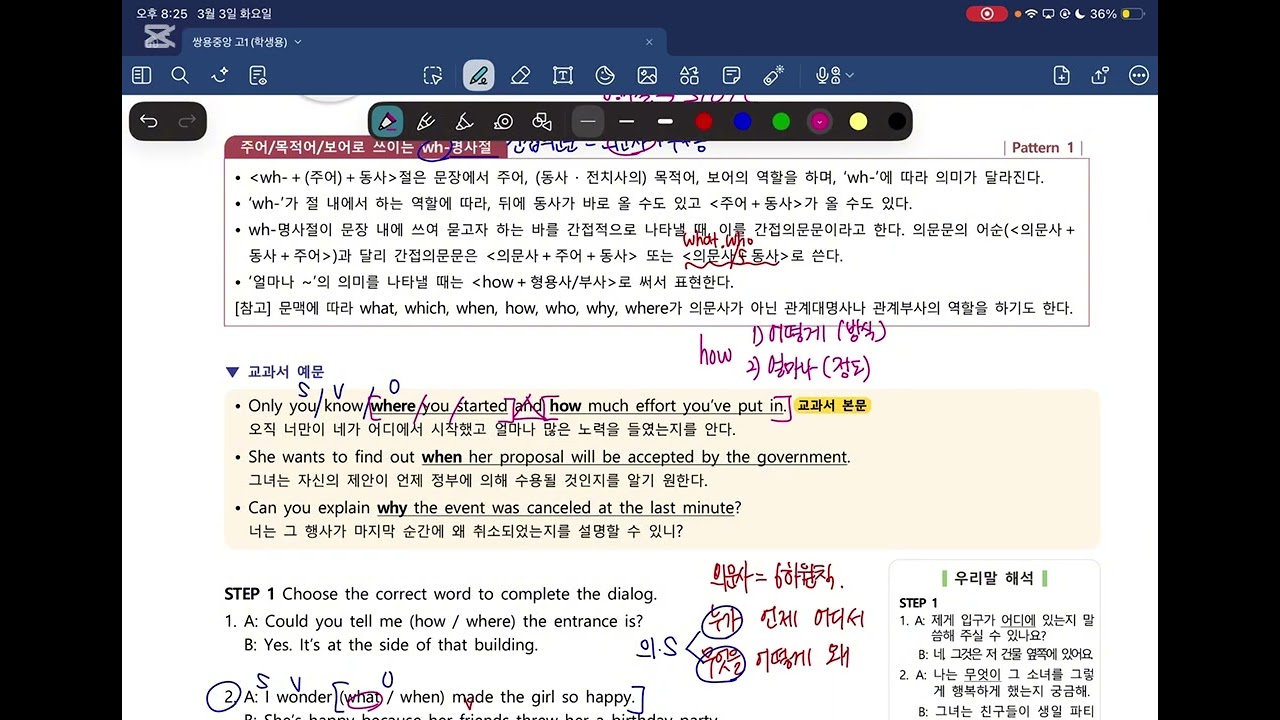Undo the last stroke
This screenshot has height=720, width=1280.
(149, 121)
